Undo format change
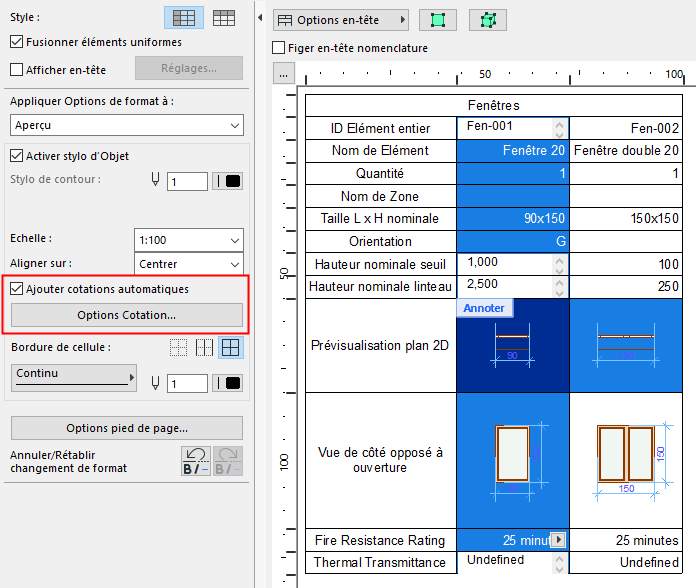The height and width of the screenshot is (588, 696). point(196,461)
